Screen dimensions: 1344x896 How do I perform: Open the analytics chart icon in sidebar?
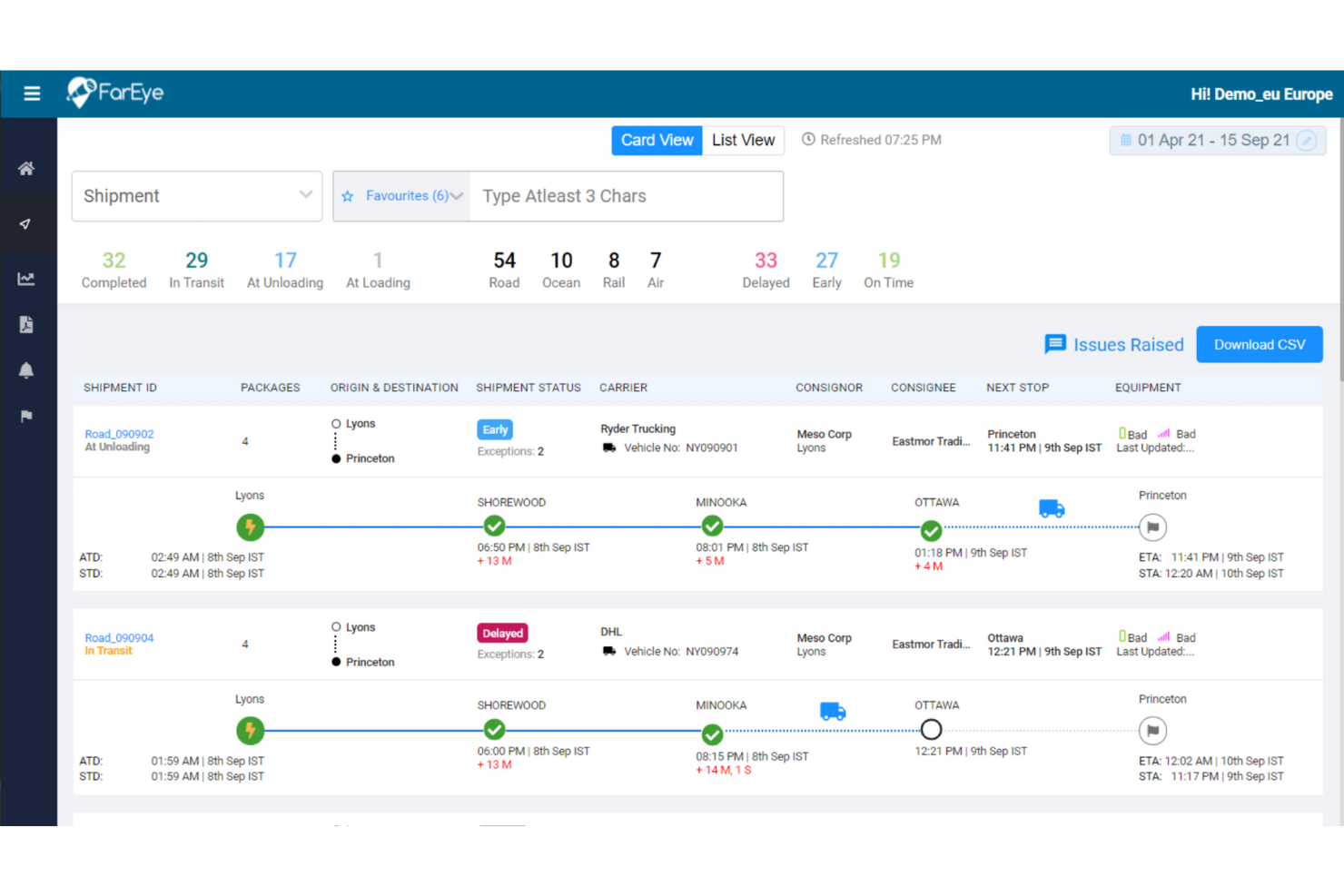26,279
